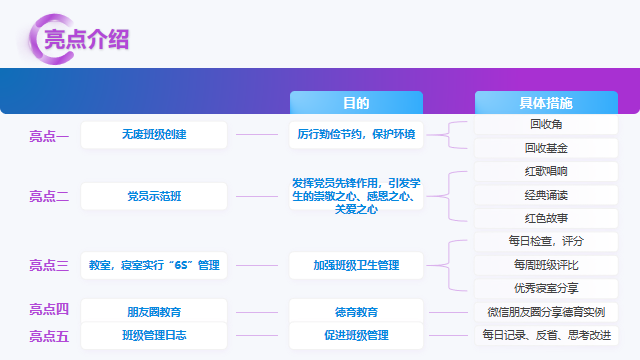
Task: Select the 微信朋友圈分享德育实例 item
Action: (546, 312)
